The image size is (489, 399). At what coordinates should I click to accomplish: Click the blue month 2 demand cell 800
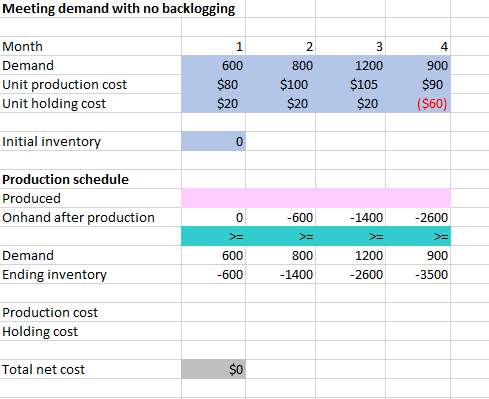click(281, 65)
